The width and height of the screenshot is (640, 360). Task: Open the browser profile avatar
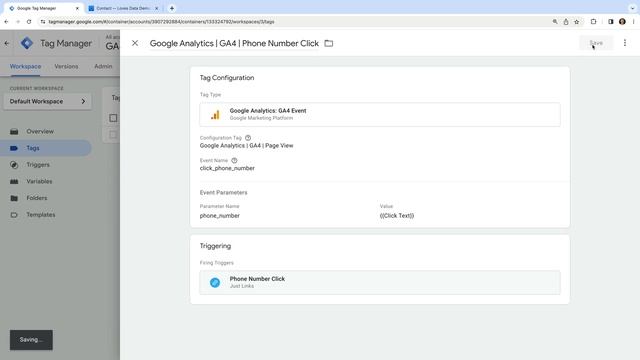[622, 22]
